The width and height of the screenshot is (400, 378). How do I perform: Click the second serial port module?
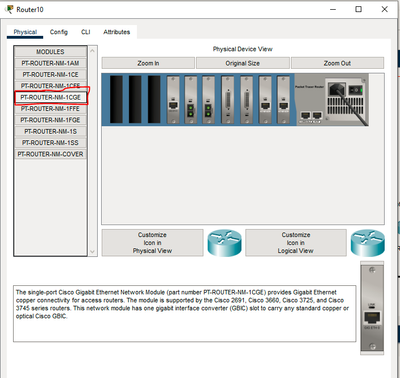[x=247, y=99]
